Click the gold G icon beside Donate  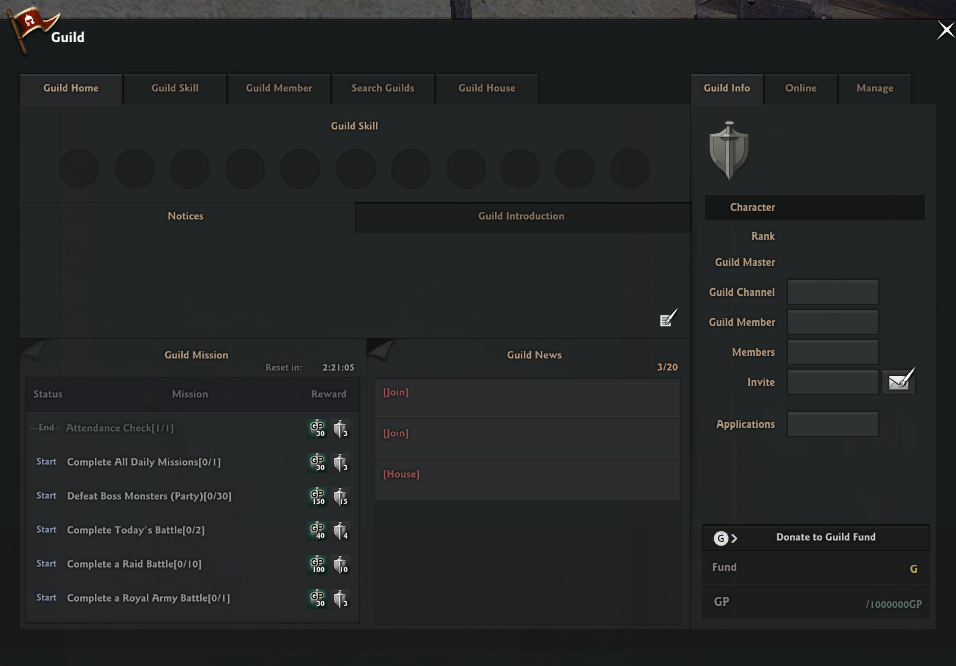click(721, 538)
